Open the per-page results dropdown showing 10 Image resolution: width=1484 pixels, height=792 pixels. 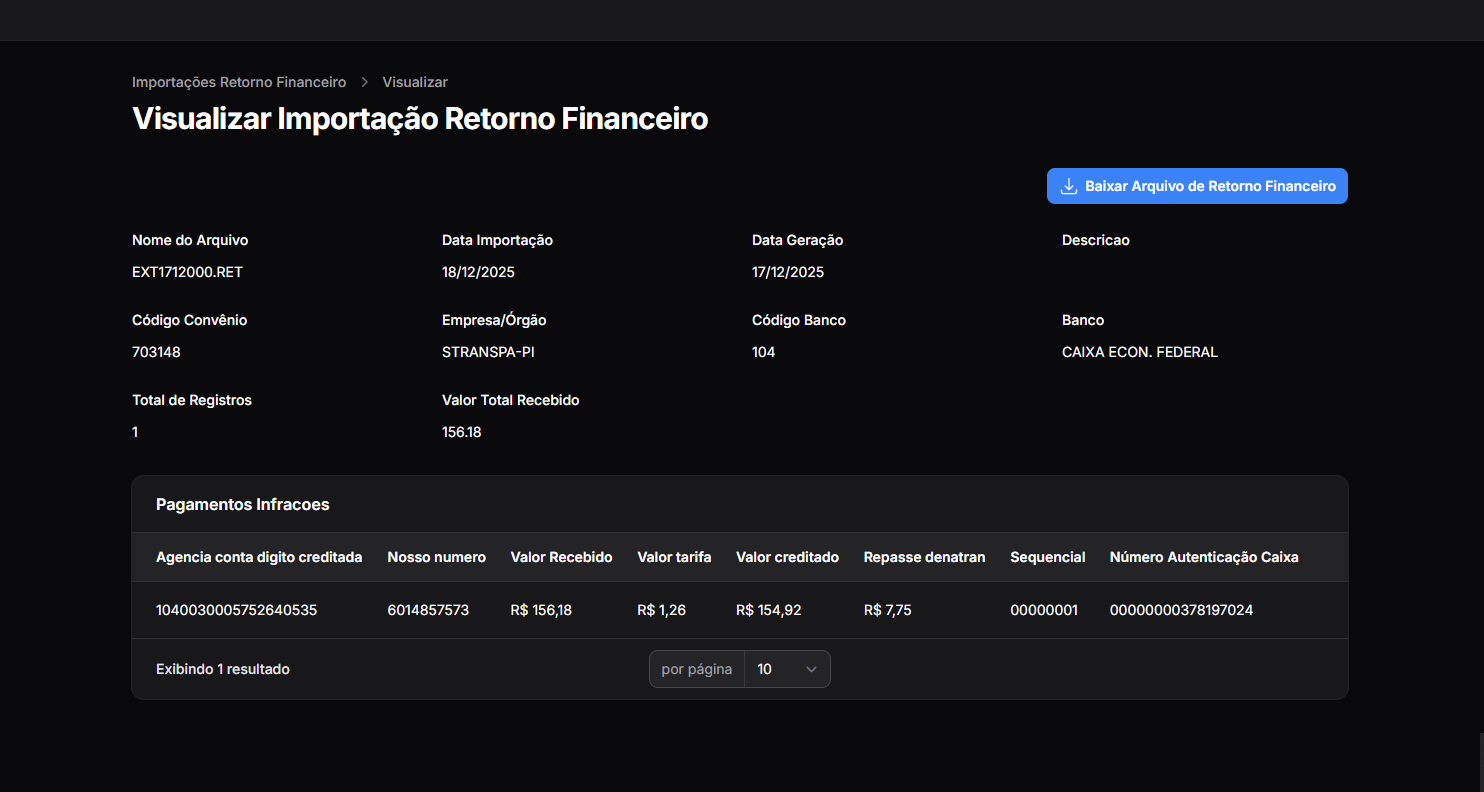click(786, 669)
